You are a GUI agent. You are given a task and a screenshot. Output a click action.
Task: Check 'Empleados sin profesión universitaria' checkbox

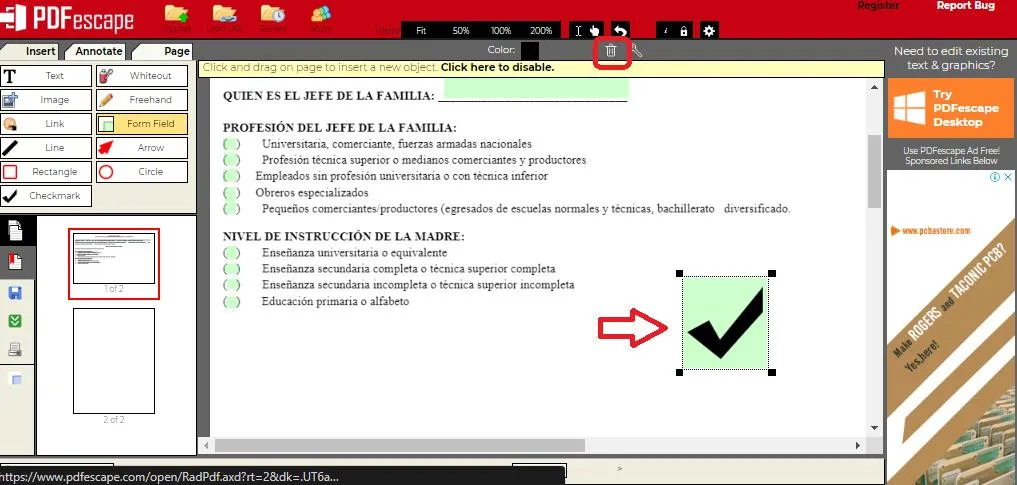pyautogui.click(x=232, y=176)
